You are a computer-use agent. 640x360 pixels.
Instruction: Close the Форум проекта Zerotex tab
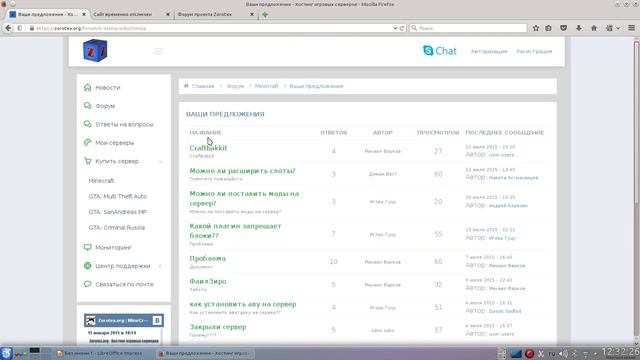251,14
